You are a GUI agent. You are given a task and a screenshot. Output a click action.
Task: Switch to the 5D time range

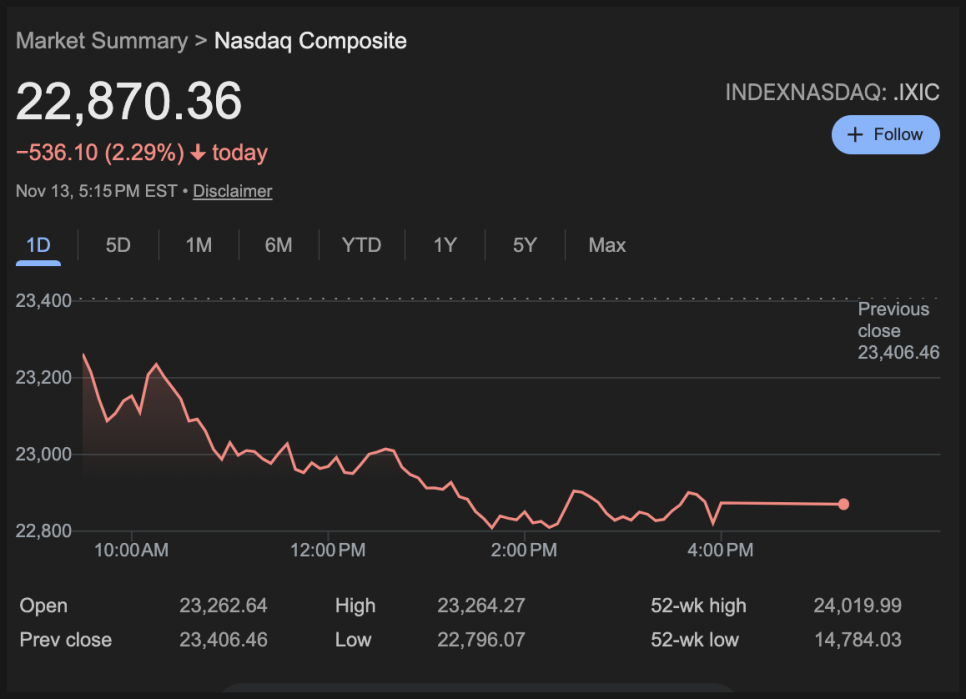pos(118,246)
